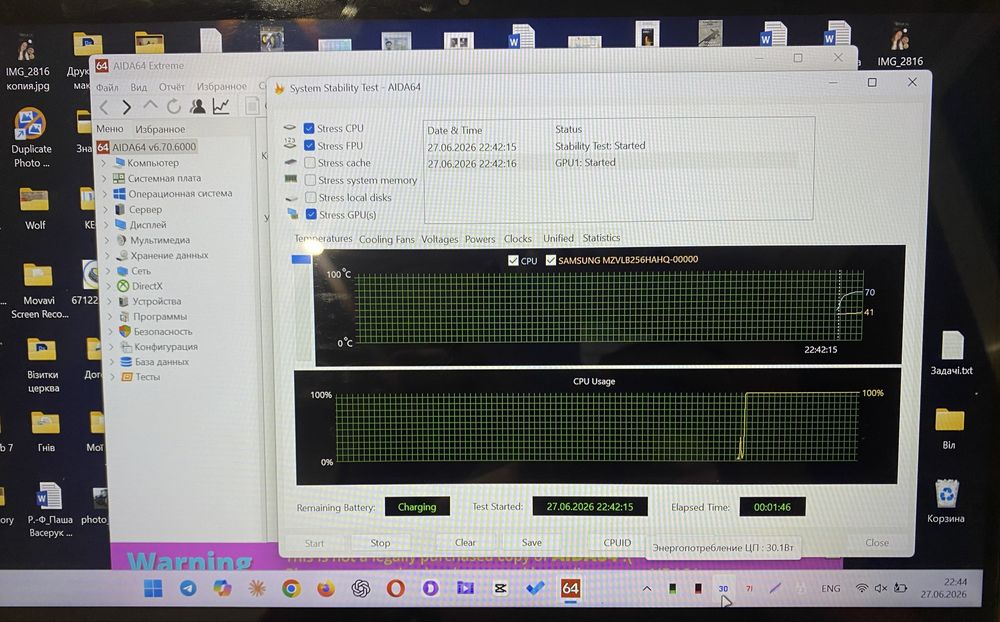
Task: Open Google Chrome from the taskbar
Action: click(x=291, y=588)
